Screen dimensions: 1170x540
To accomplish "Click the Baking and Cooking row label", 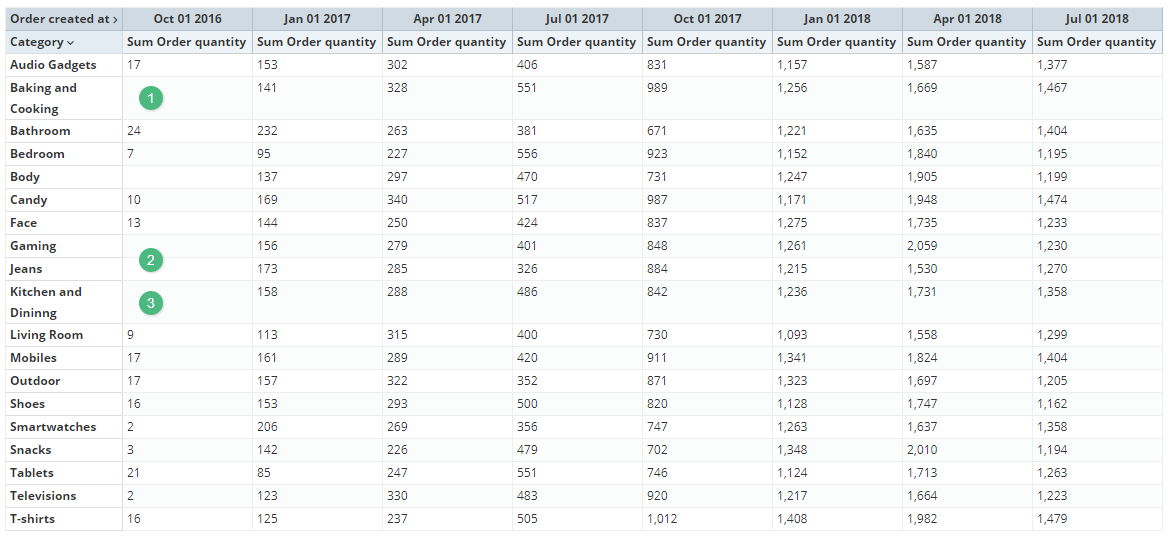I will [43, 98].
